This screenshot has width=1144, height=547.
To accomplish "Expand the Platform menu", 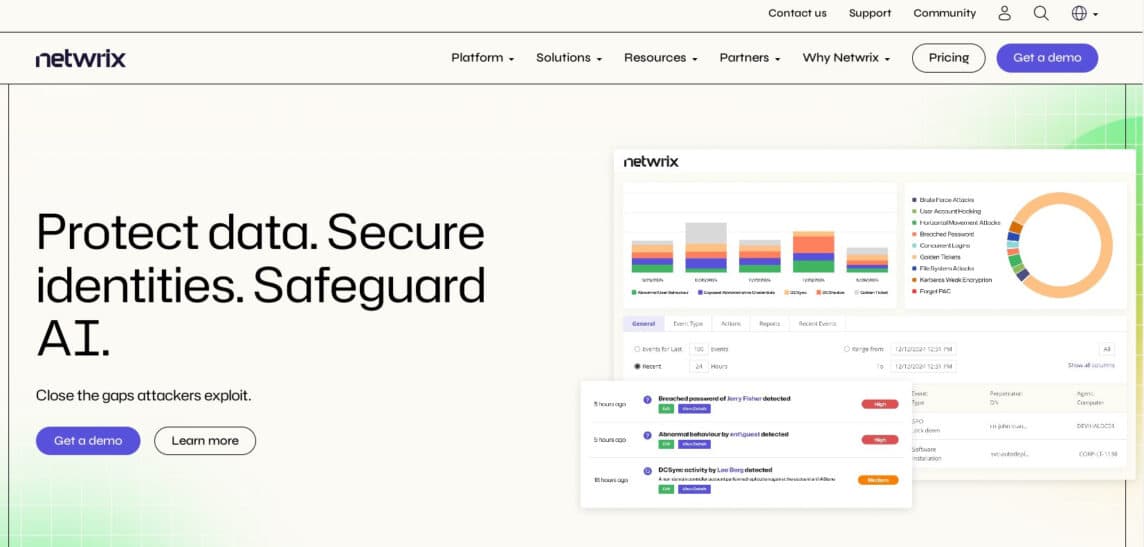I will 482,58.
